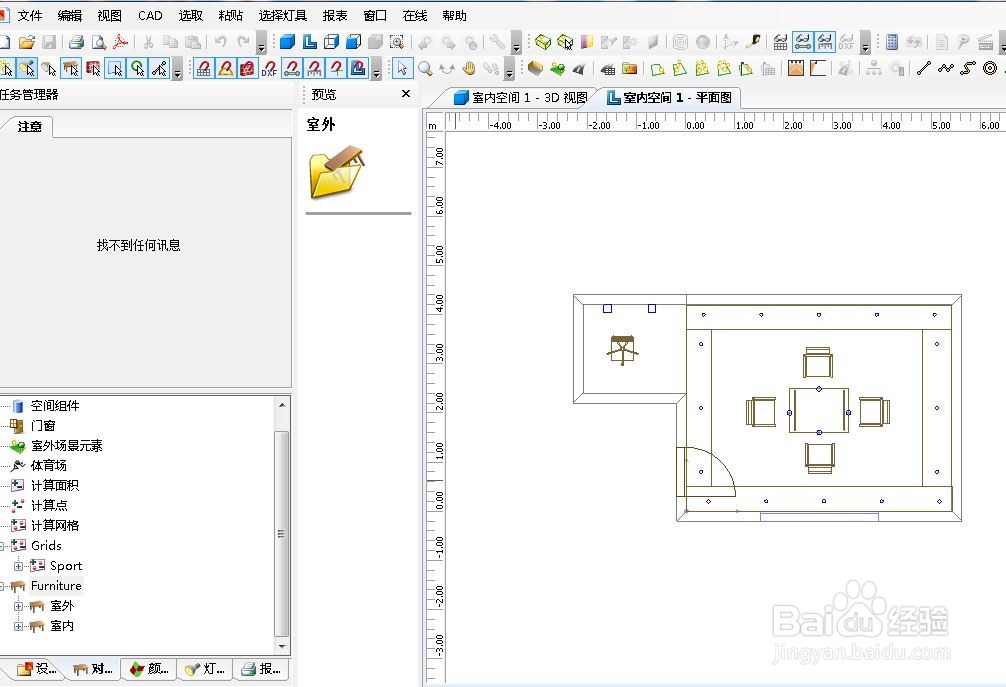Image resolution: width=1006 pixels, height=687 pixels.
Task: Expand the 室内 furniture folder
Action: tap(19, 625)
